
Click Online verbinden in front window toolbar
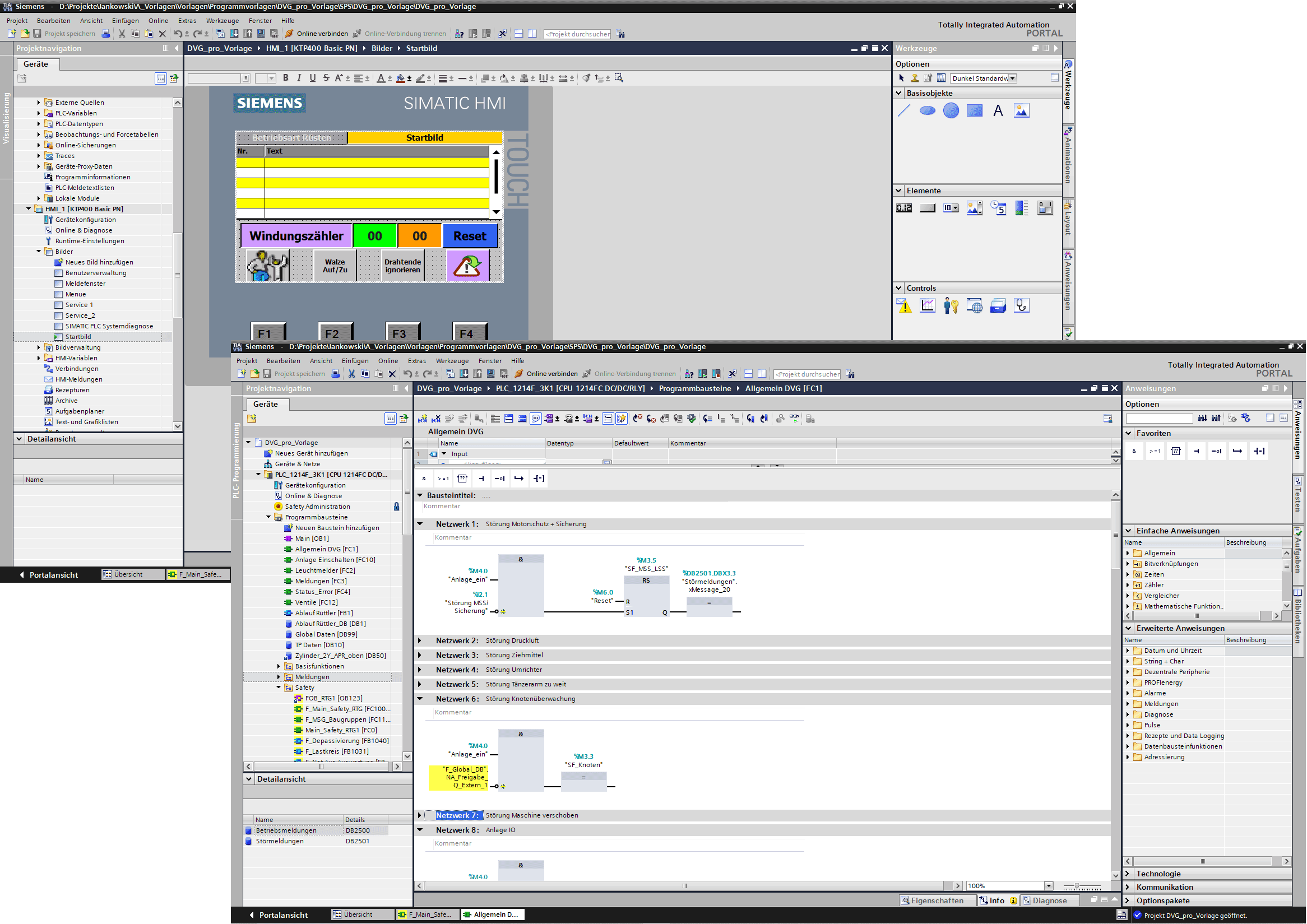[546, 374]
